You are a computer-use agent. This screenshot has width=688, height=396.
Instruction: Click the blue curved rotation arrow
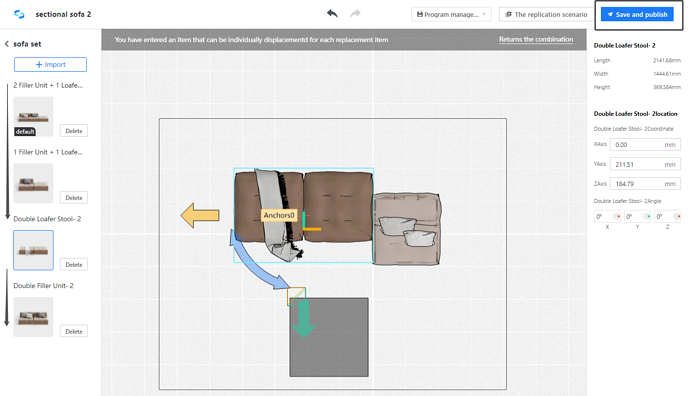point(256,260)
